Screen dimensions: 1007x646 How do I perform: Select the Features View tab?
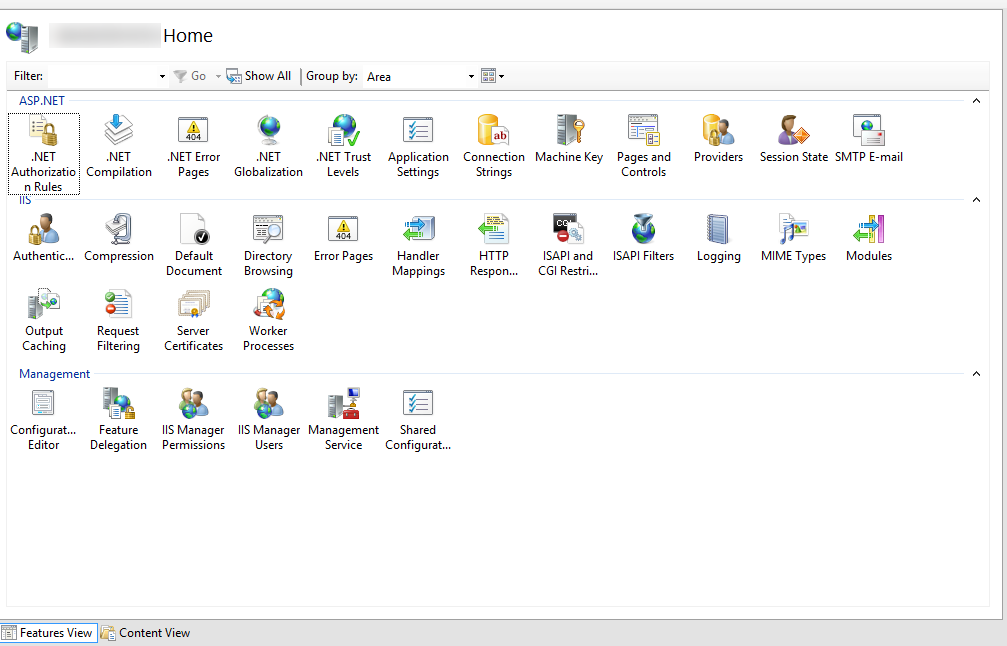point(49,632)
